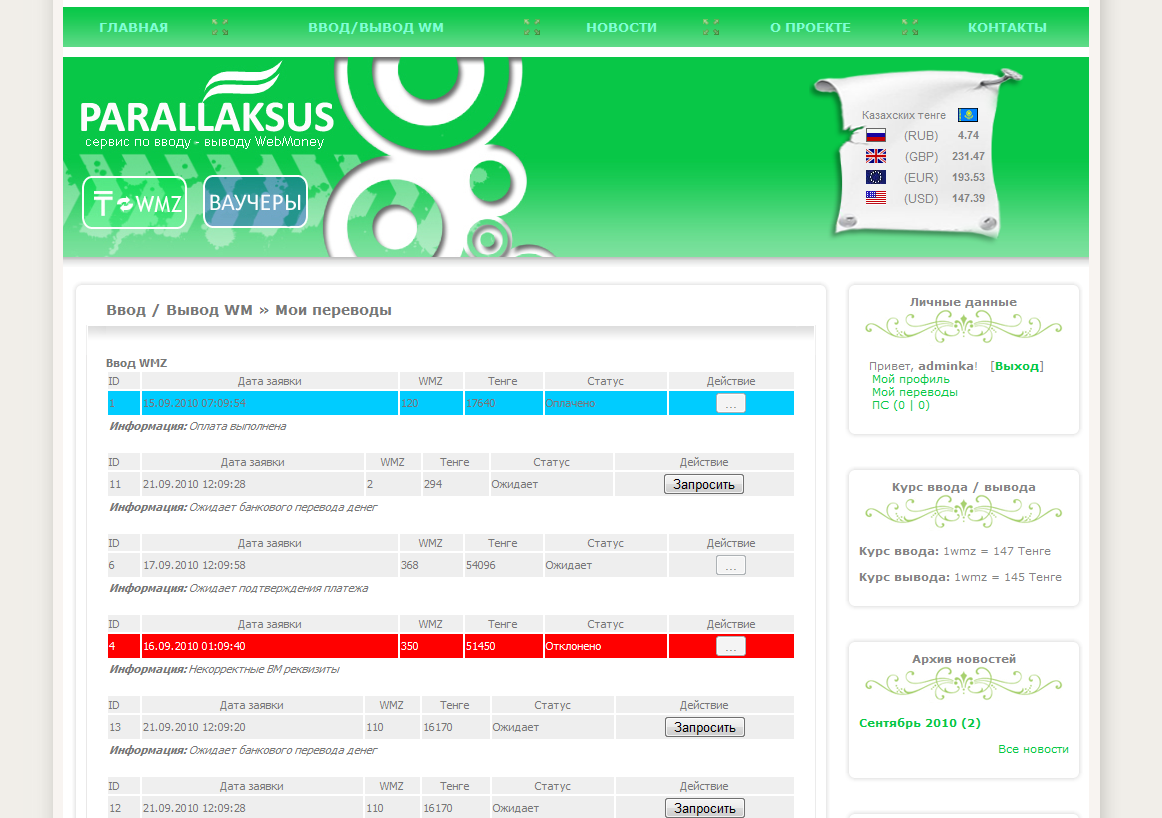Click Курс вывода rate text
Image resolution: width=1162 pixels, height=818 pixels.
[x=960, y=577]
